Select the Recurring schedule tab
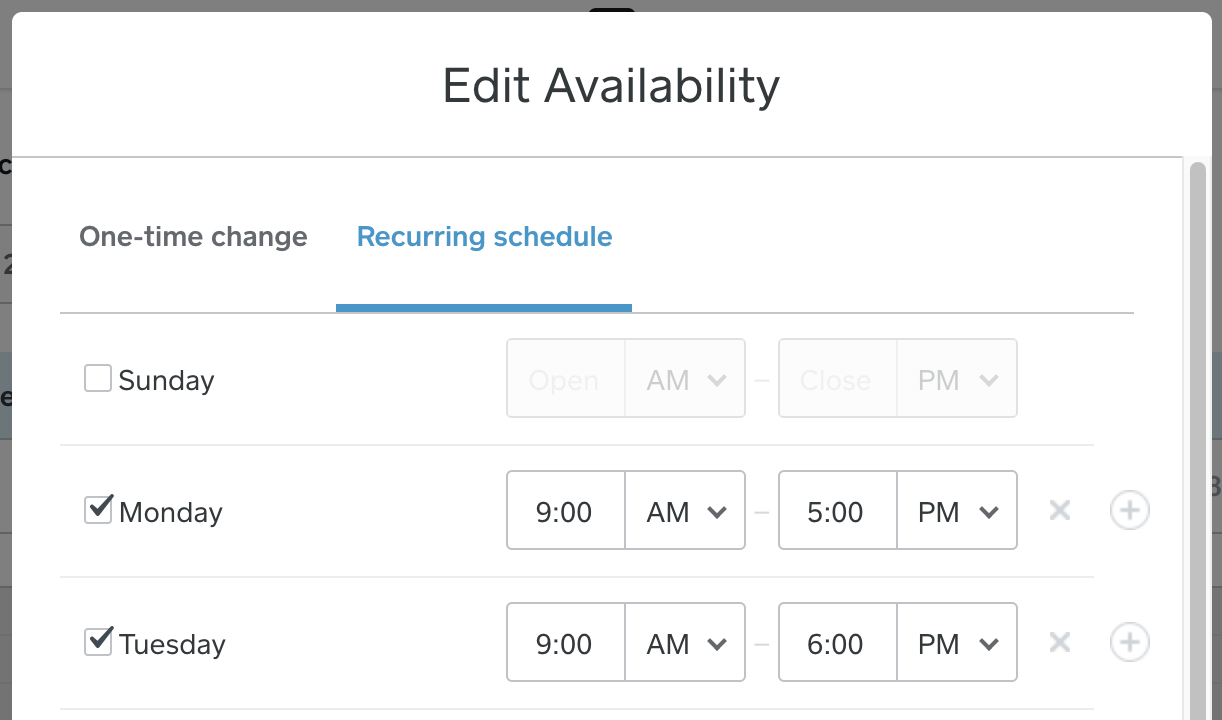This screenshot has width=1222, height=720. tap(484, 237)
